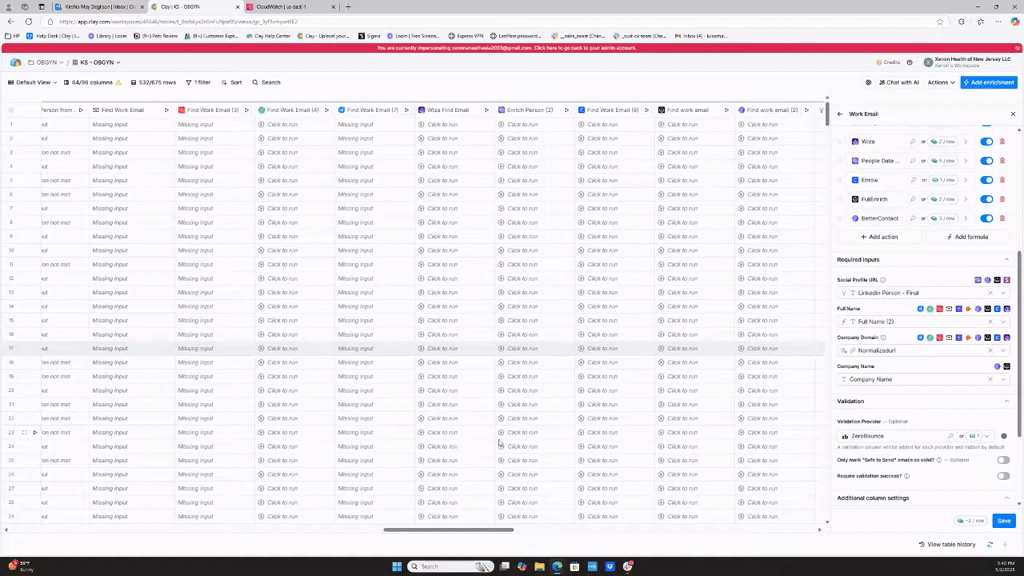Open File Explorer from the Windows taskbar
The image size is (1024, 576).
pos(539,566)
